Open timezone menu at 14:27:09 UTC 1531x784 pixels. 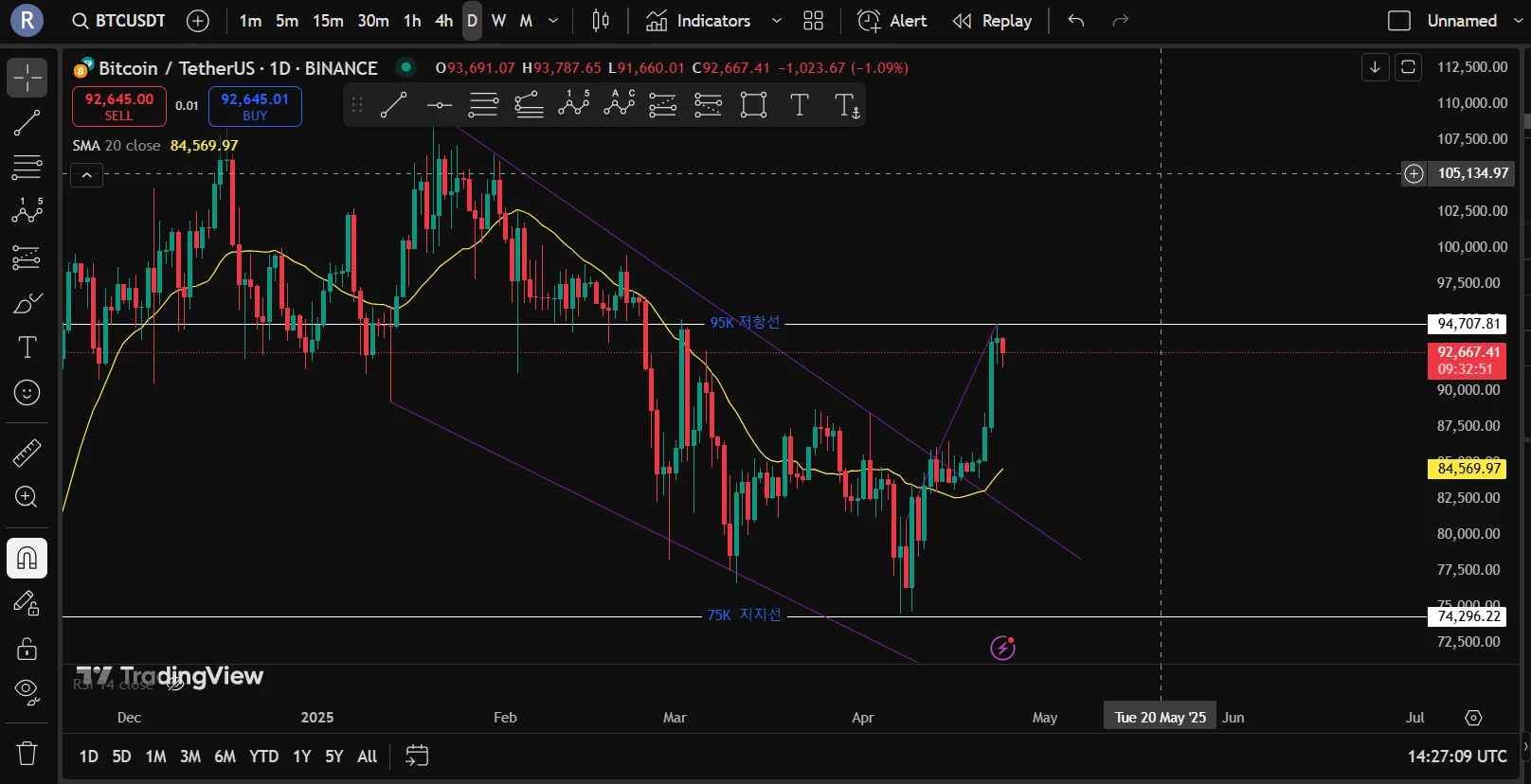tap(1457, 757)
